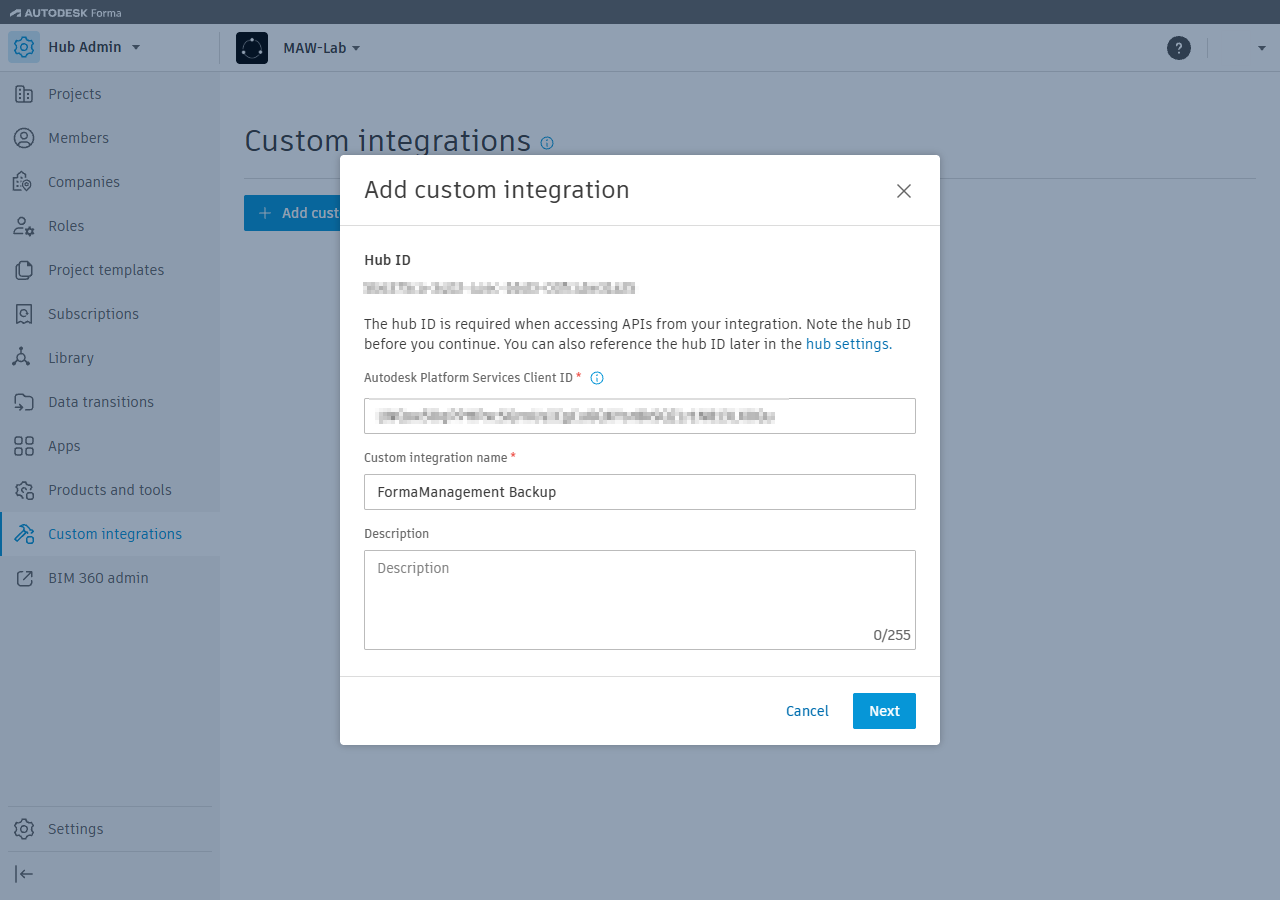The height and width of the screenshot is (900, 1280).
Task: Close the Add custom integration dialog
Action: [x=904, y=191]
